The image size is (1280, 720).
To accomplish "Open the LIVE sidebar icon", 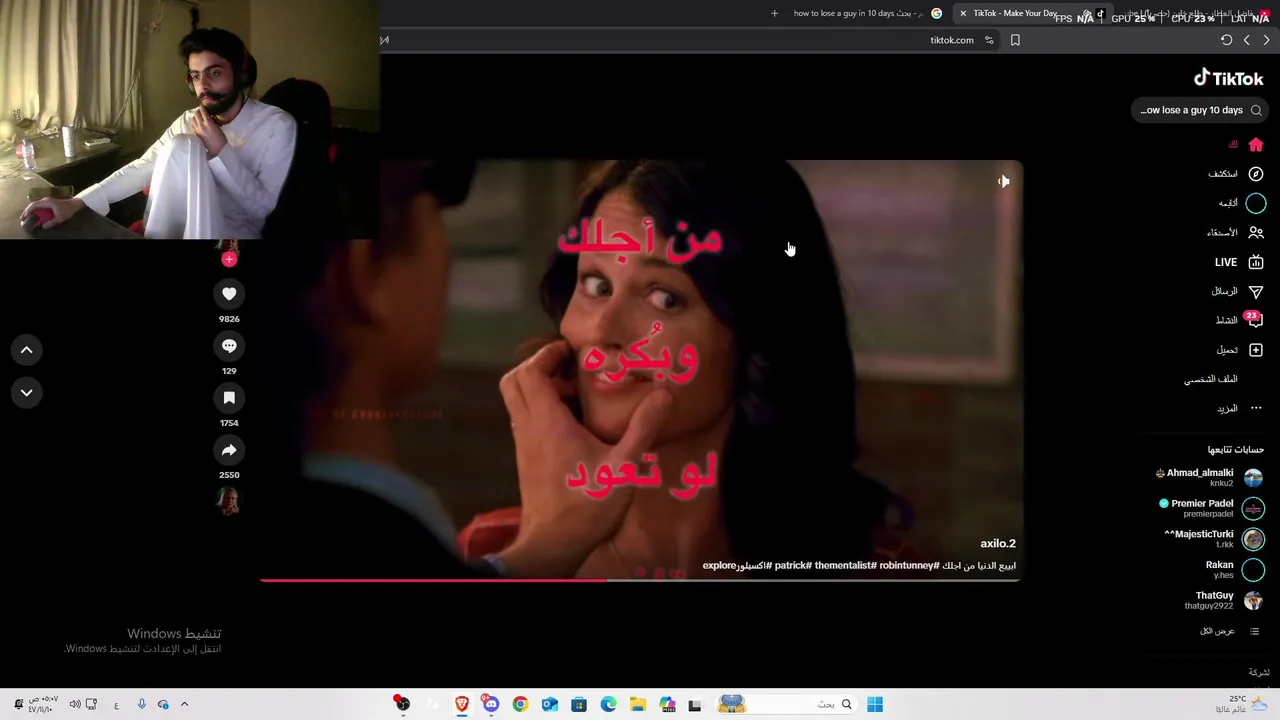I will (1256, 262).
